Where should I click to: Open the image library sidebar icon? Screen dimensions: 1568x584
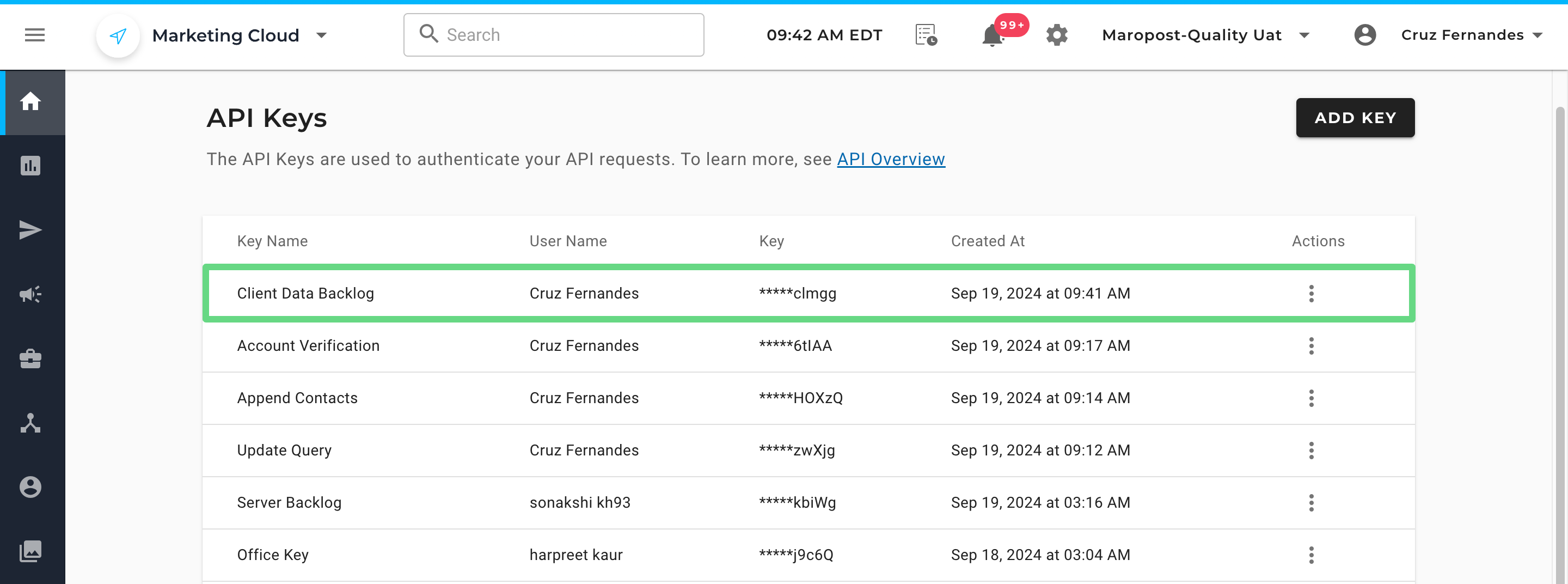(30, 552)
